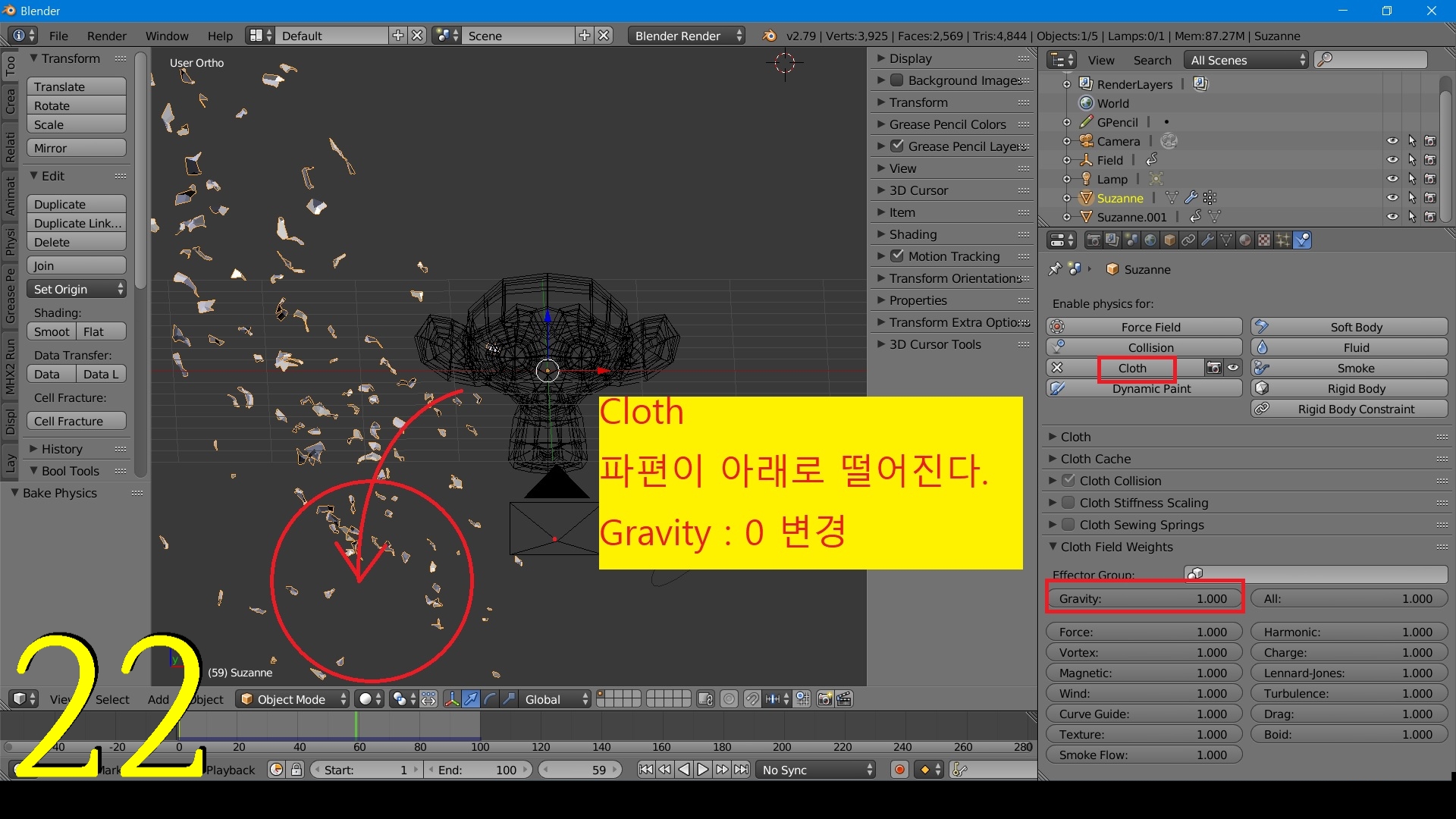Open the No Sync dropdown
The height and width of the screenshot is (819, 1456).
[817, 770]
